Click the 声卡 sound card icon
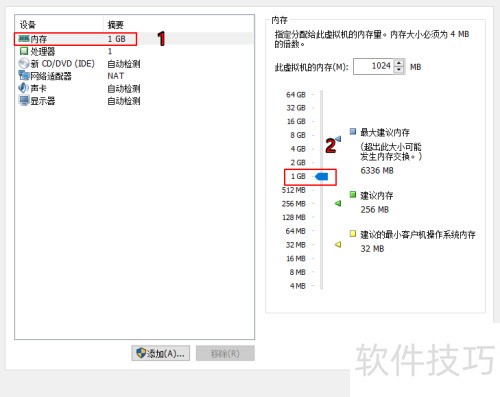This screenshot has height=397, width=500. [23, 88]
